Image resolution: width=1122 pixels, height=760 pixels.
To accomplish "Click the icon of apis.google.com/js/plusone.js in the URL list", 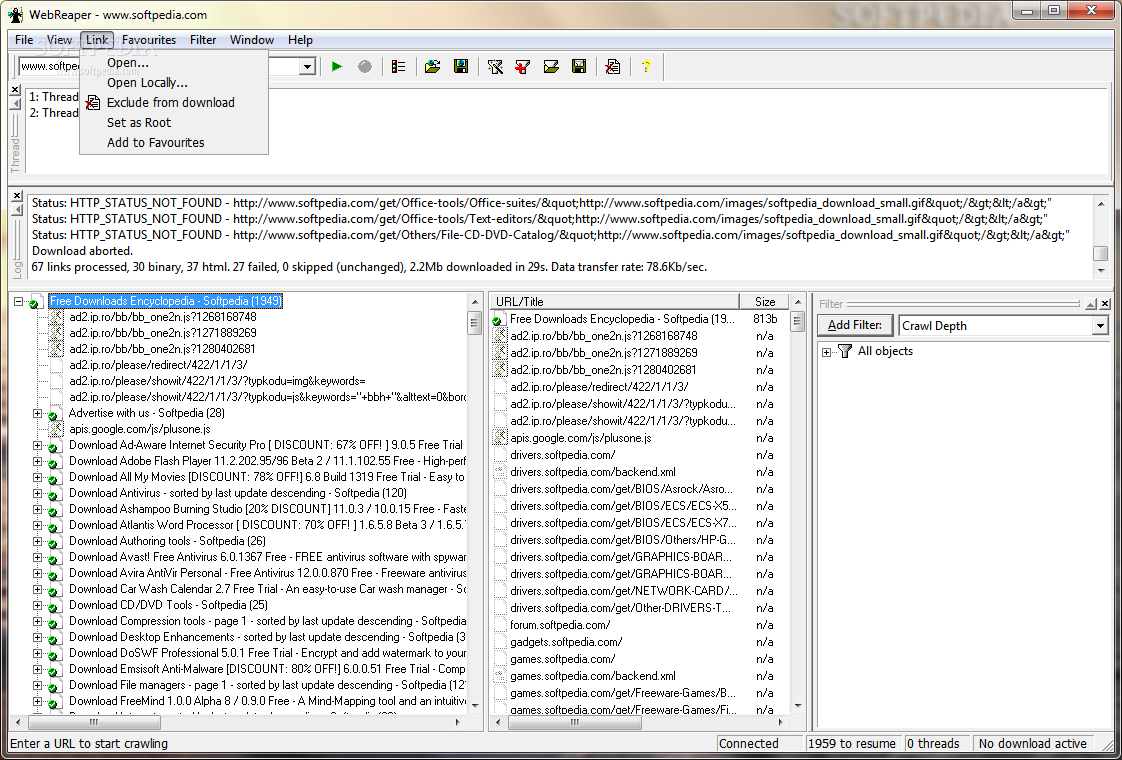I will 499,437.
